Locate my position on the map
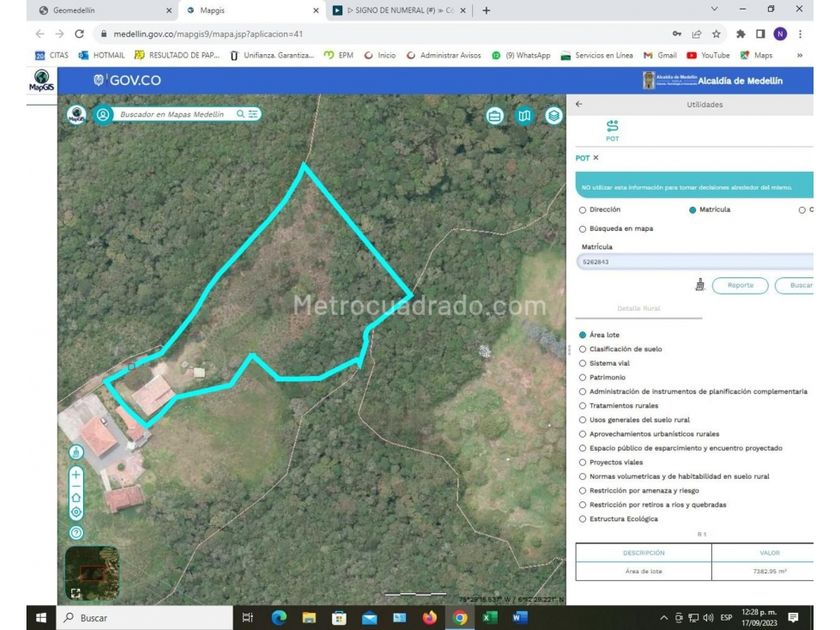This screenshot has height=630, width=840. pyautogui.click(x=76, y=512)
